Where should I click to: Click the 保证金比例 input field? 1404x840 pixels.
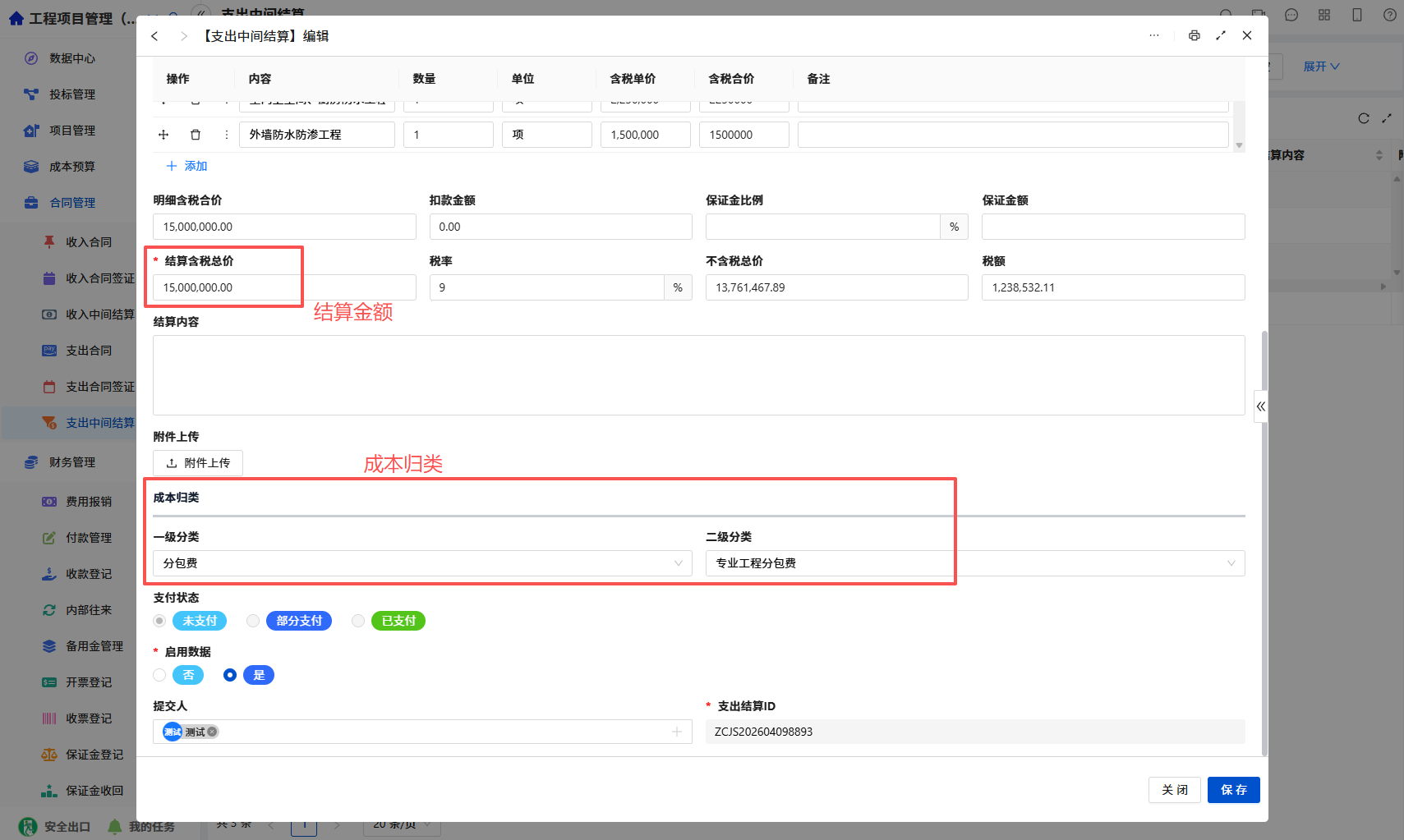[x=823, y=227]
